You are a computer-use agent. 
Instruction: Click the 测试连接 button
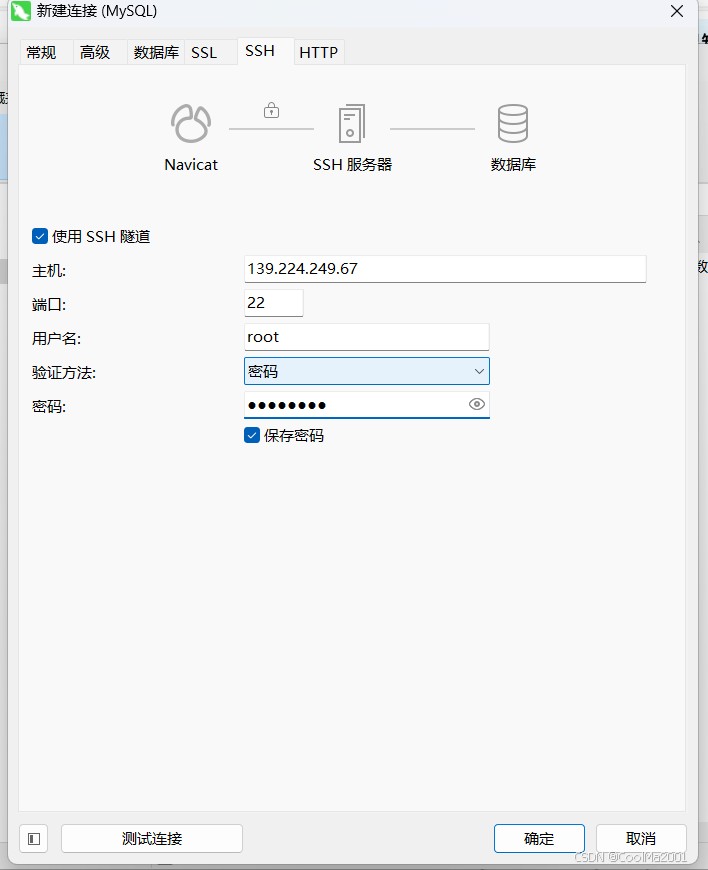click(152, 838)
